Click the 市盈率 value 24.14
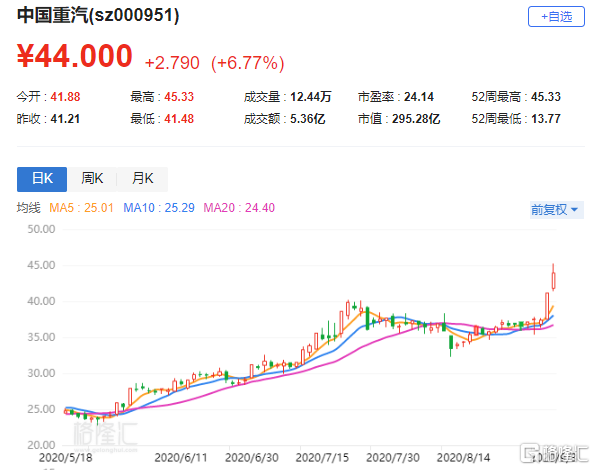 [x=419, y=97]
